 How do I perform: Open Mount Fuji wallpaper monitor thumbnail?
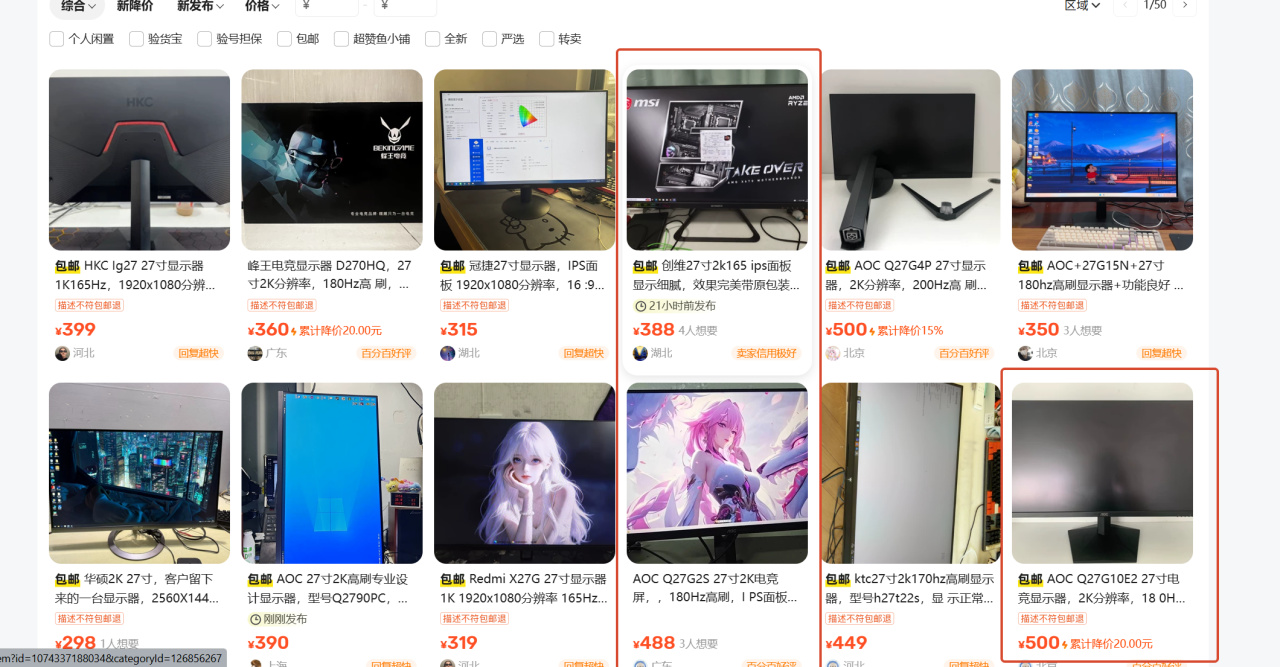point(1102,160)
